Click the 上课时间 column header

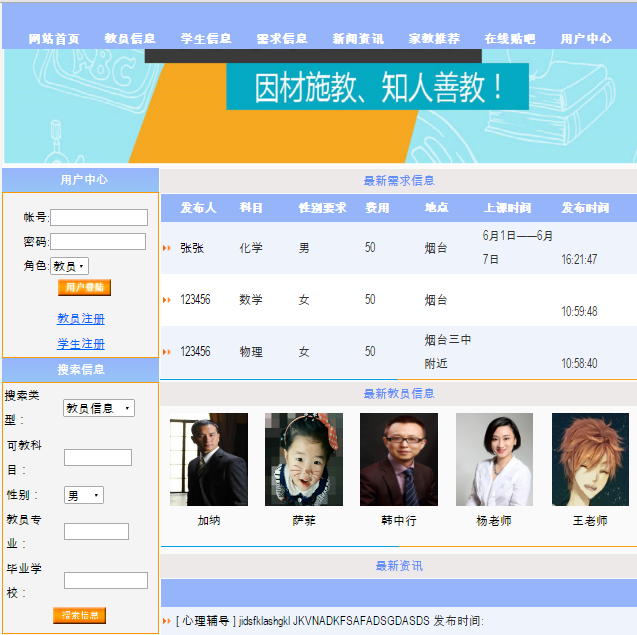[507, 208]
